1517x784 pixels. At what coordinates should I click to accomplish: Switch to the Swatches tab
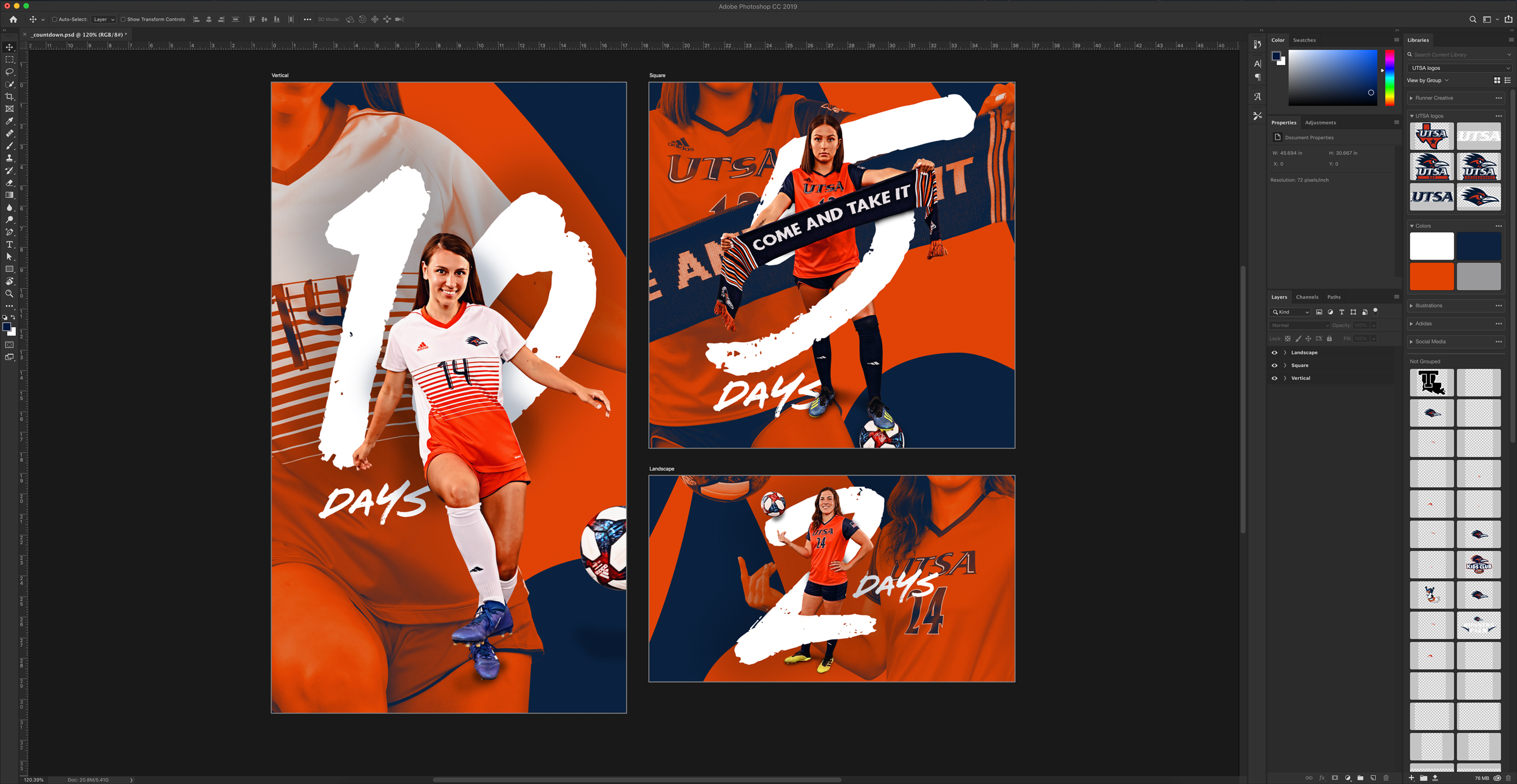1304,40
